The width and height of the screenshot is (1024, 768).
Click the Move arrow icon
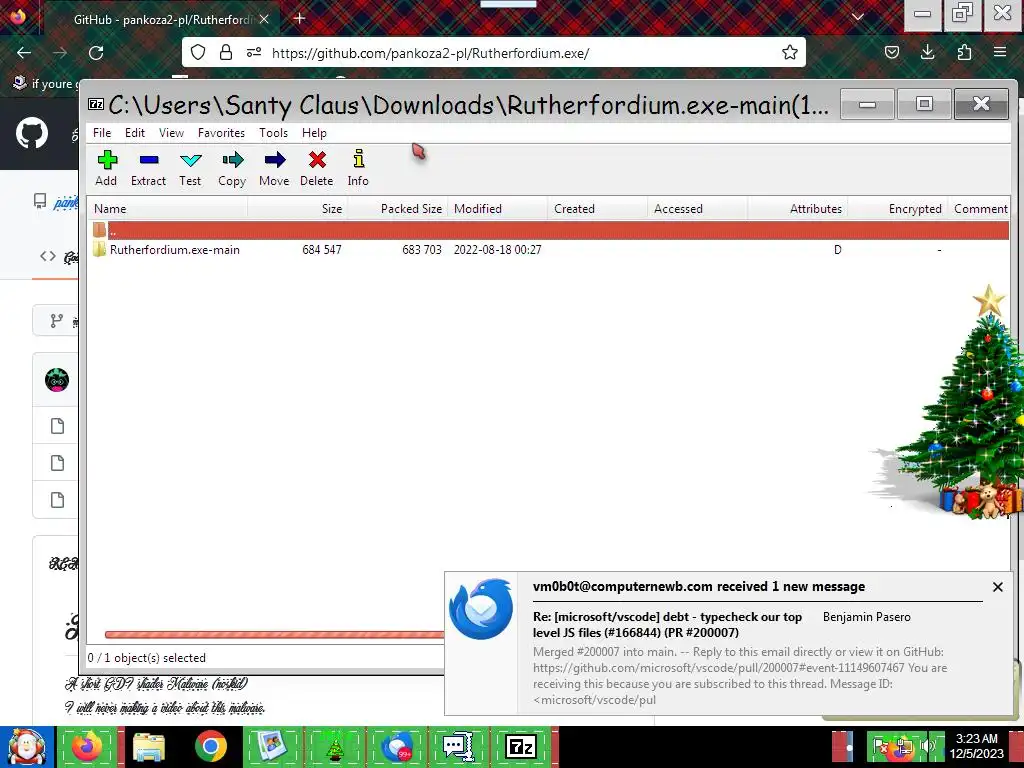tap(274, 168)
